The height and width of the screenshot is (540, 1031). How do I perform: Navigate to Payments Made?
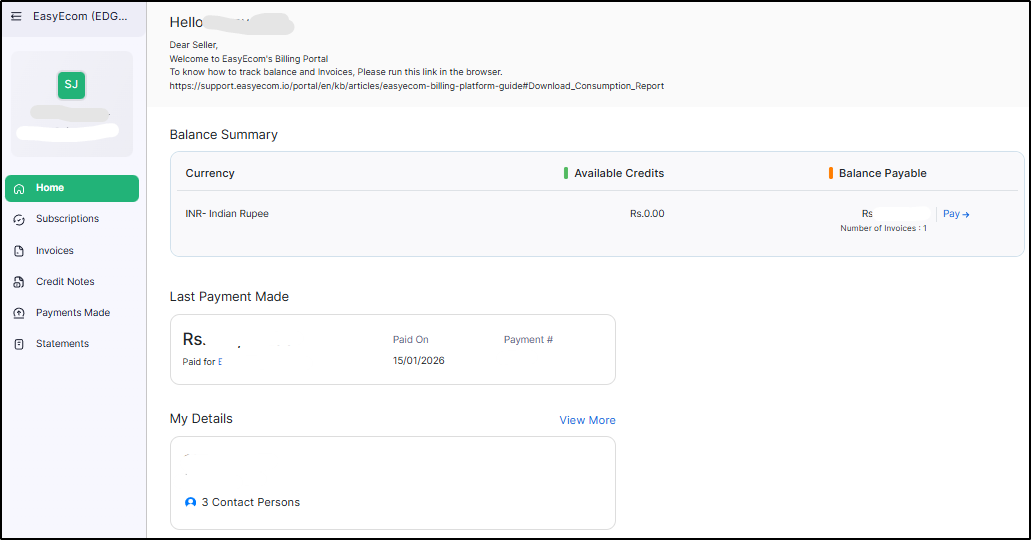pos(73,313)
